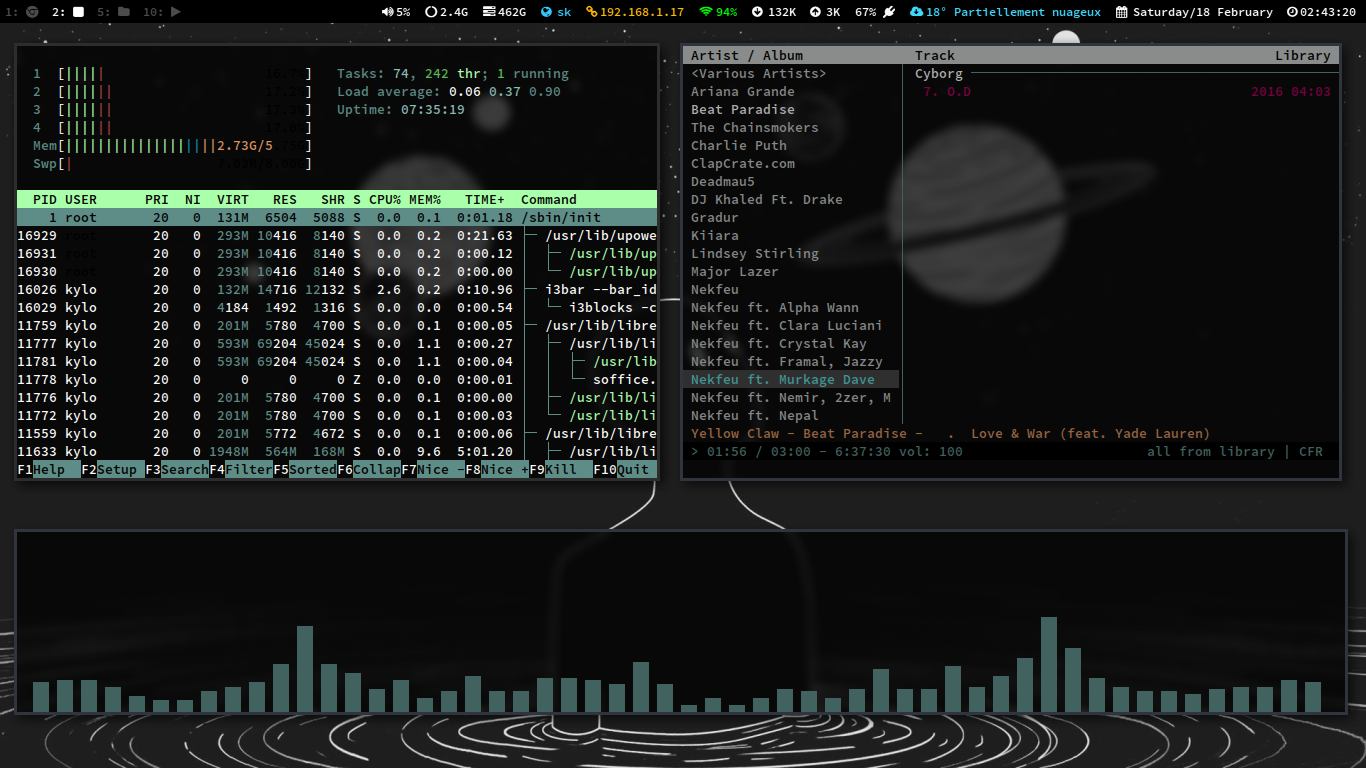Click the Command column header in htop
The width and height of the screenshot is (1366, 768).
point(549,199)
